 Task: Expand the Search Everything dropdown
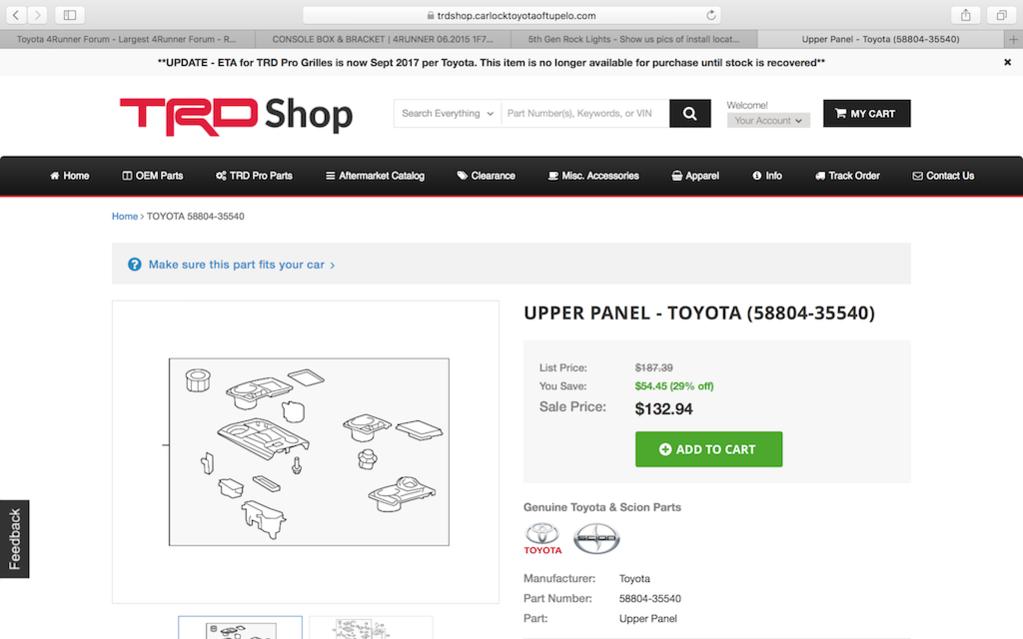click(x=448, y=114)
